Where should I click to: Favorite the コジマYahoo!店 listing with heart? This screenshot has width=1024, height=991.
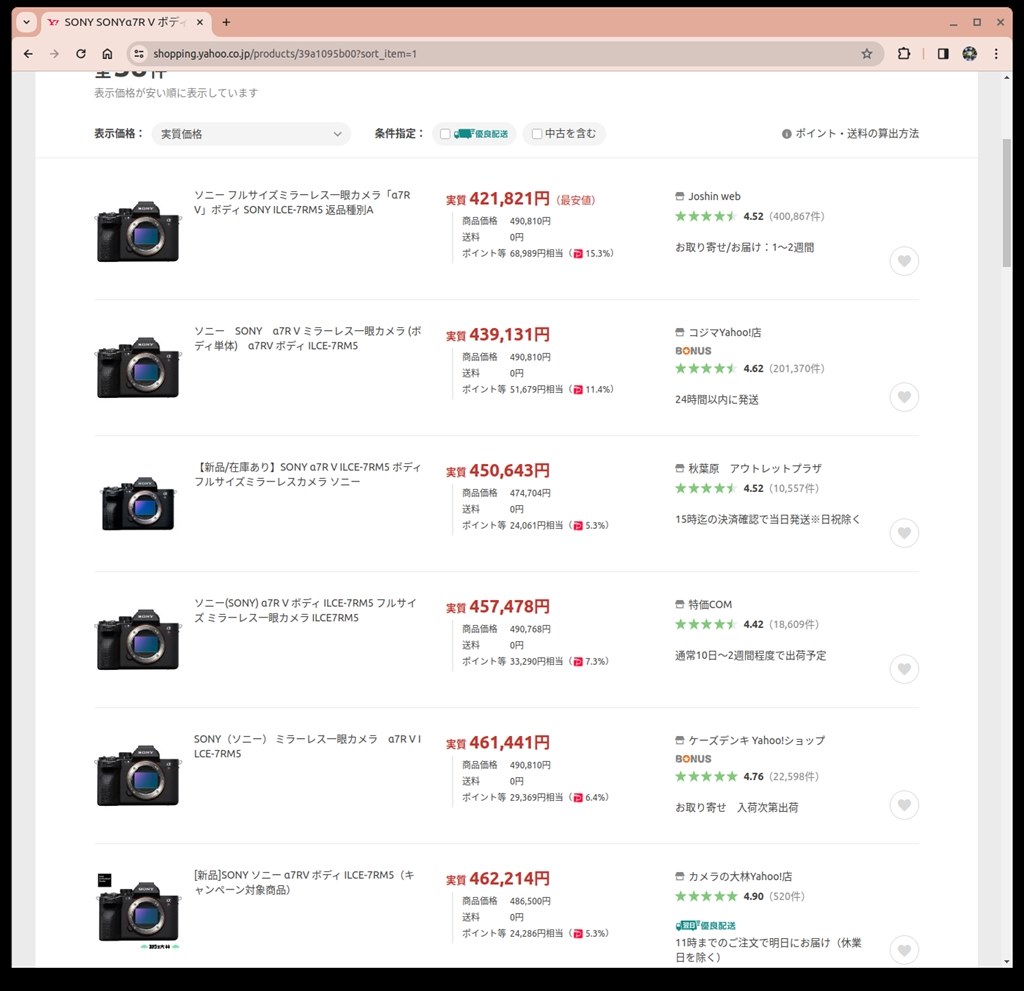904,397
